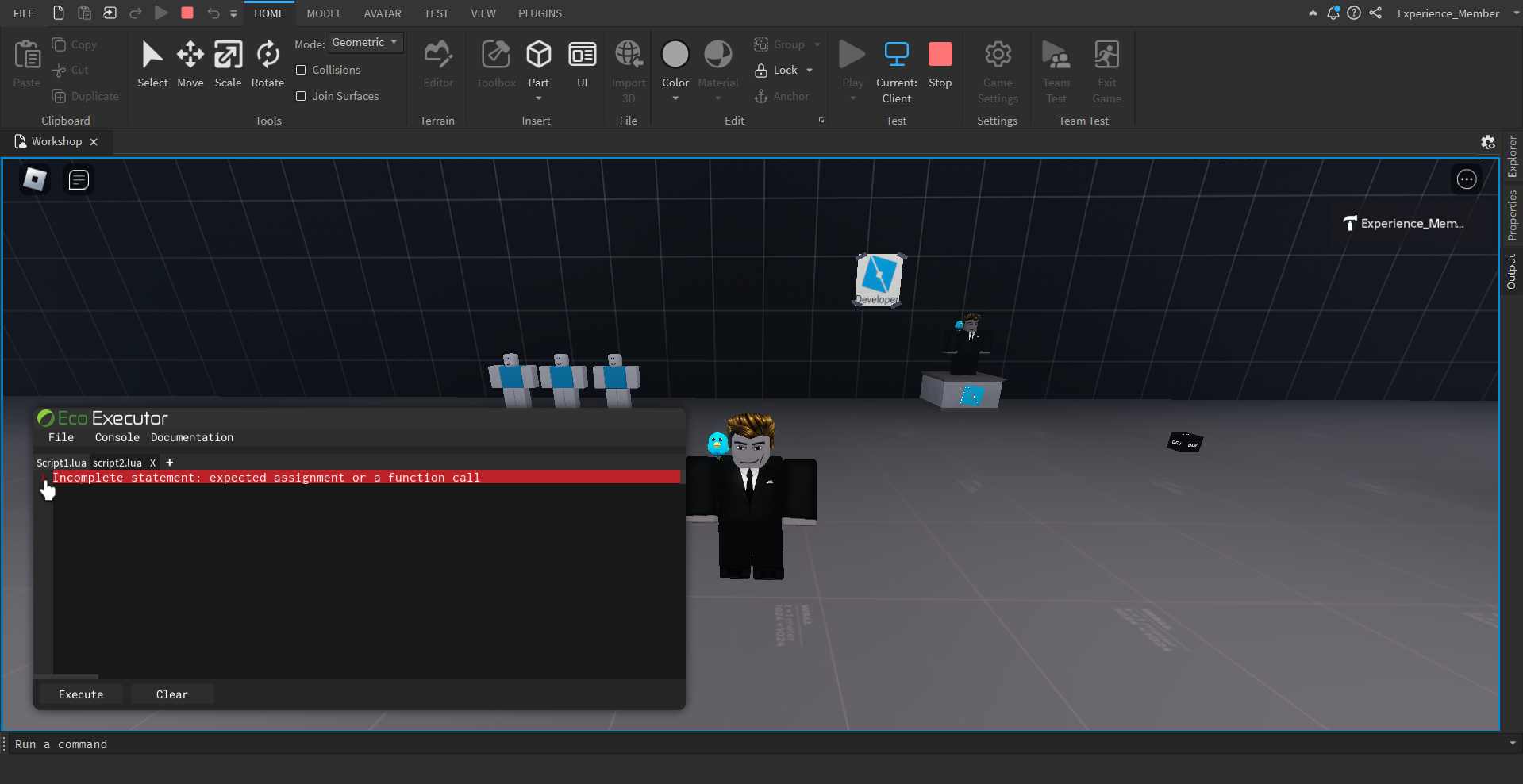
Task: Switch to the AVATAR ribbon tab
Action: click(x=383, y=13)
